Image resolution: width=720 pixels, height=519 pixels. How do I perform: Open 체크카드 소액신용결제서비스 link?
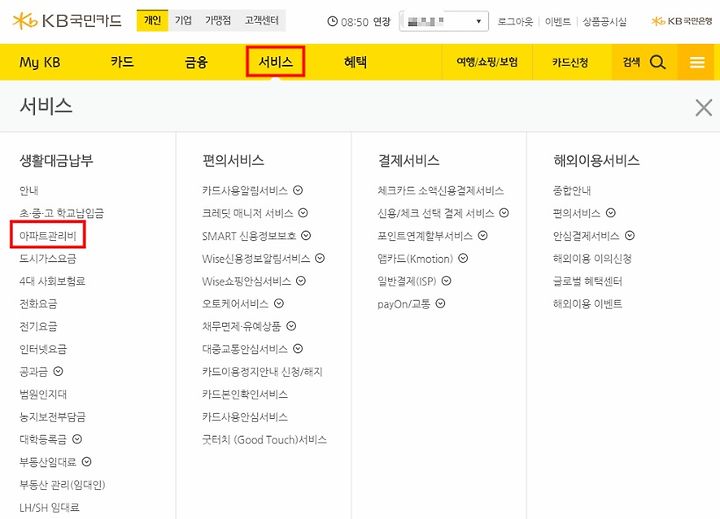[440, 190]
